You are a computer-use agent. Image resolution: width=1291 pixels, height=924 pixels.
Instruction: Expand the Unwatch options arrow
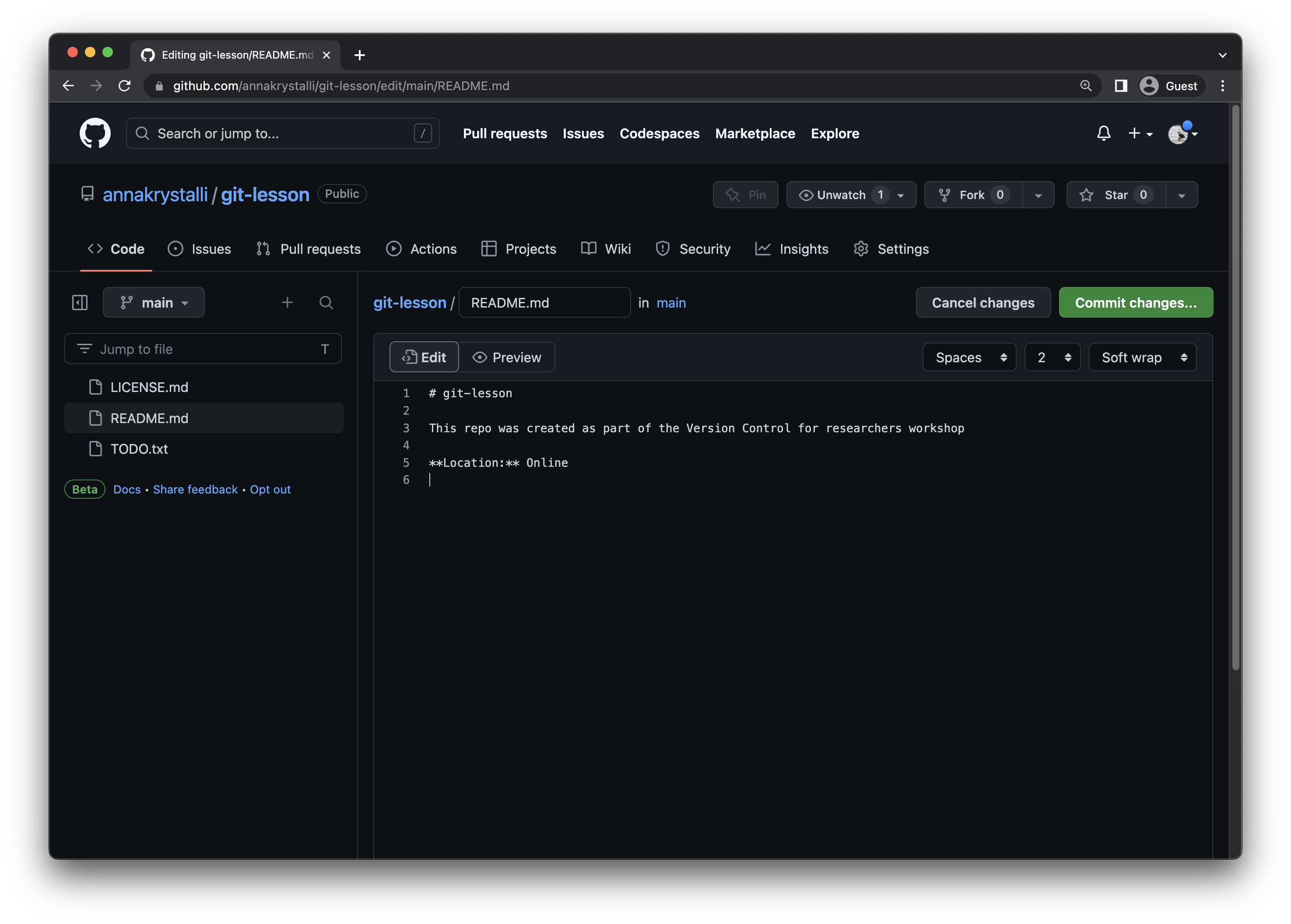(901, 195)
